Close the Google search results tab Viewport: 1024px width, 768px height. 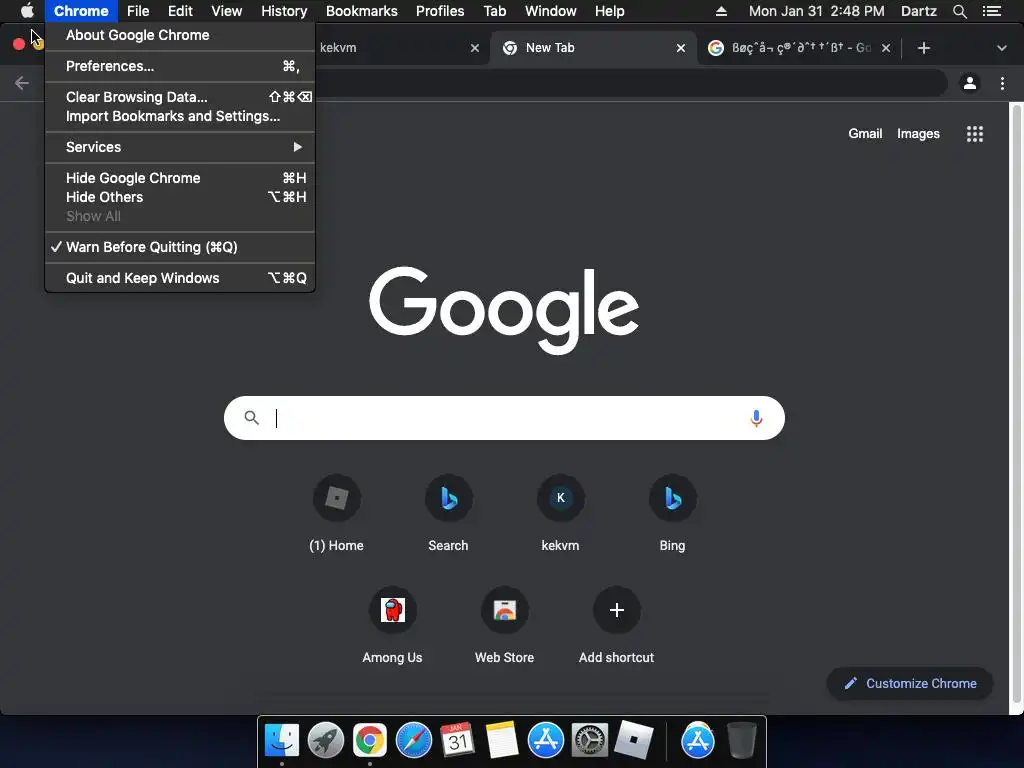pyautogui.click(x=886, y=48)
